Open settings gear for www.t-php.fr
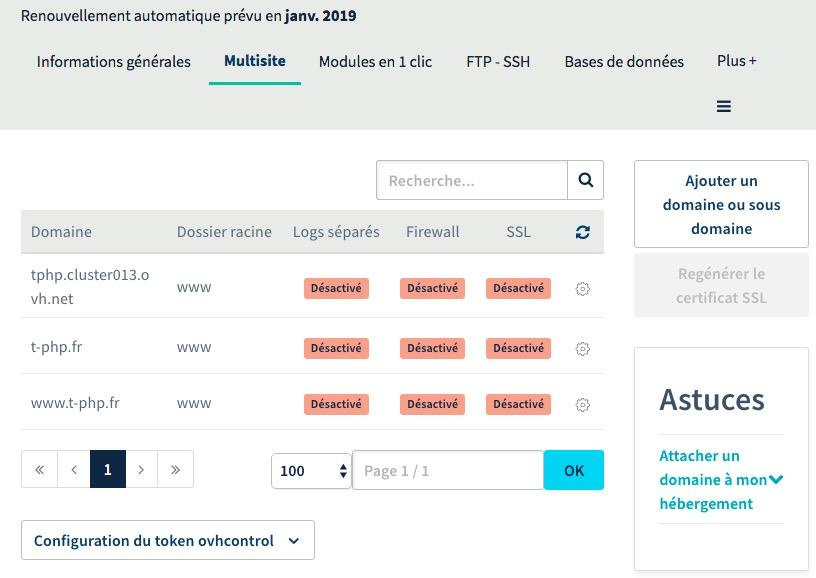This screenshot has height=578, width=816. [x=583, y=405]
